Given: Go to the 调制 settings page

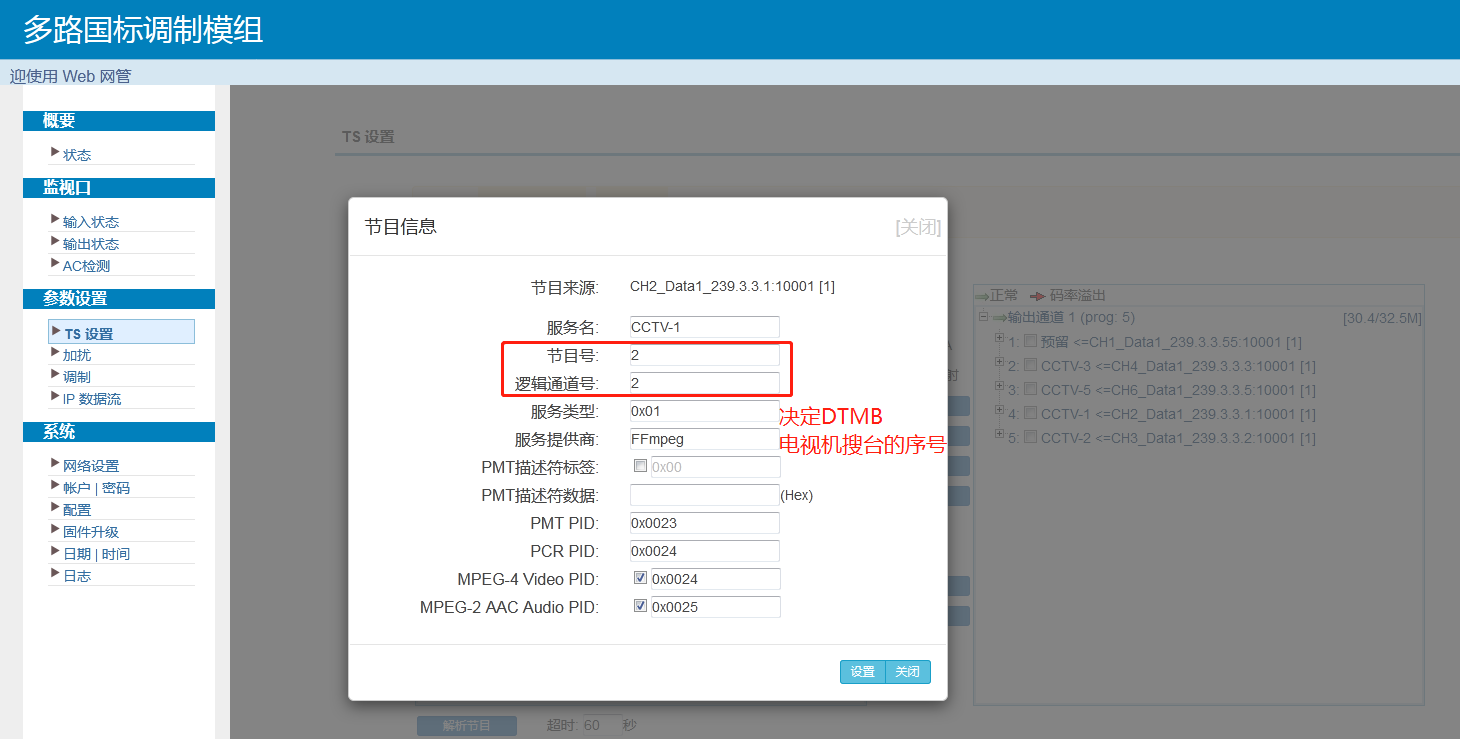Looking at the screenshot, I should pyautogui.click(x=77, y=377).
